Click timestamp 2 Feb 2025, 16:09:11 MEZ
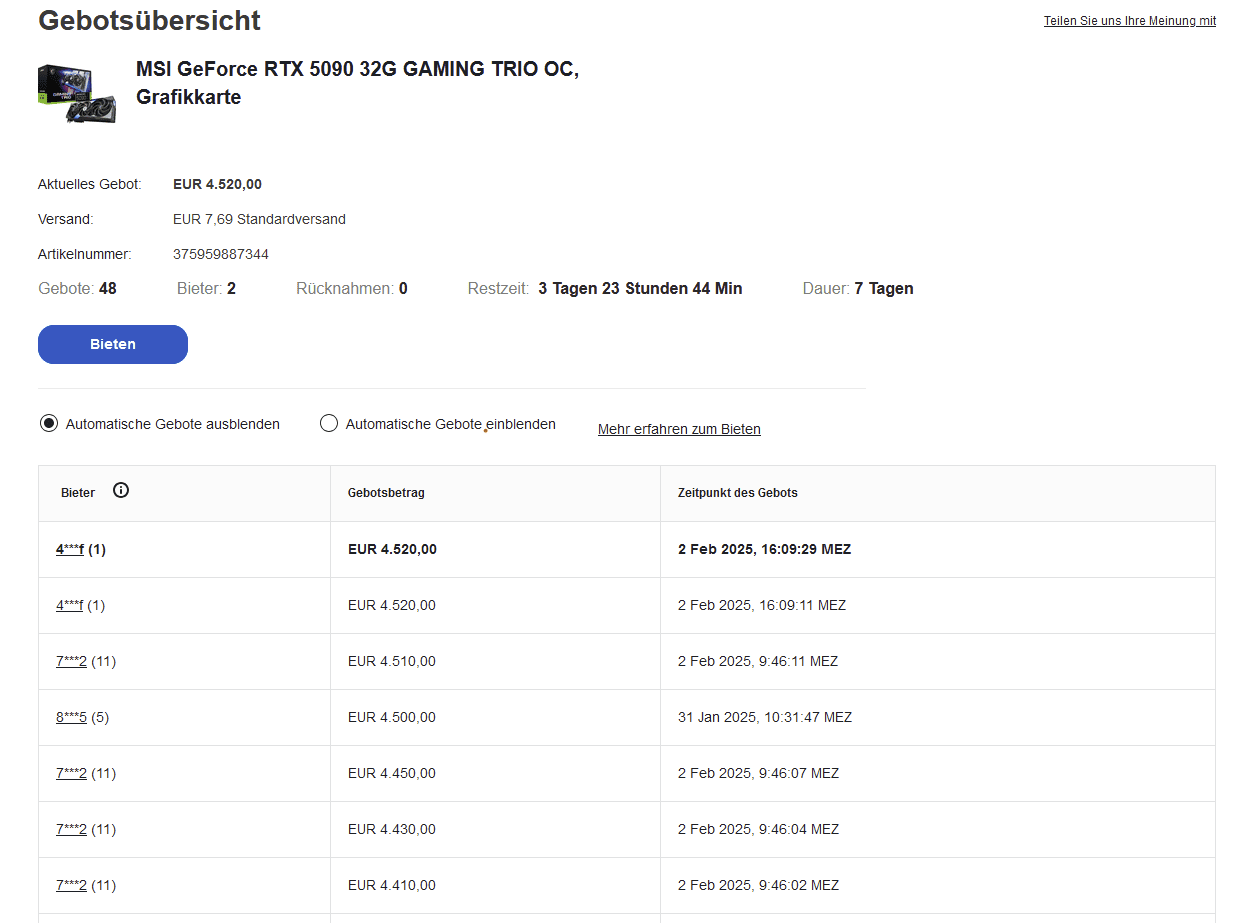Screen dimensions: 1233x923 point(762,605)
